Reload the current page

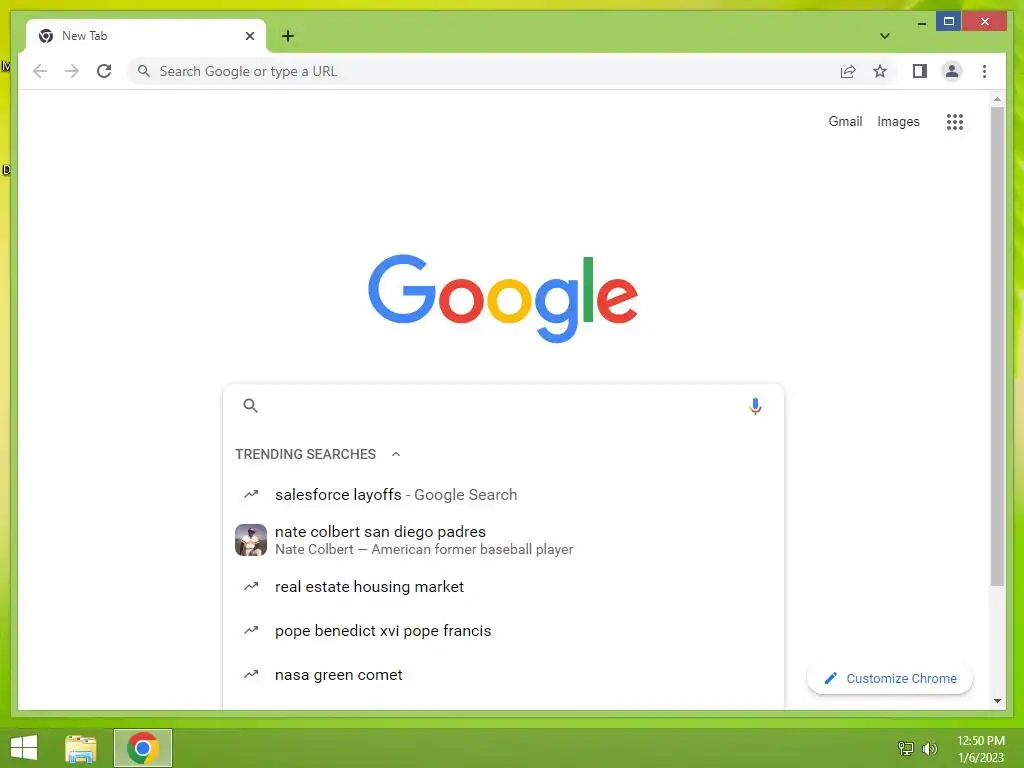click(104, 71)
